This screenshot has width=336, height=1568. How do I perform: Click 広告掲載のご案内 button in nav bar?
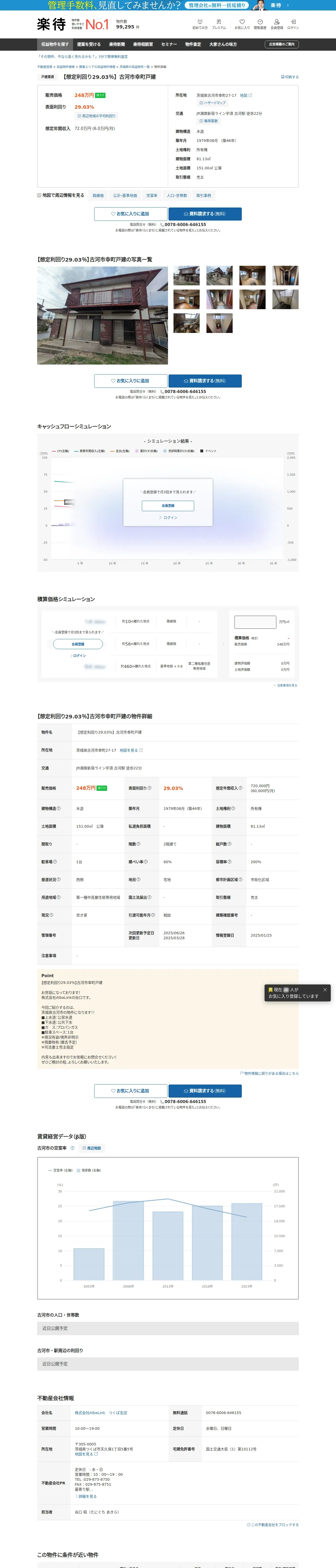click(x=282, y=44)
